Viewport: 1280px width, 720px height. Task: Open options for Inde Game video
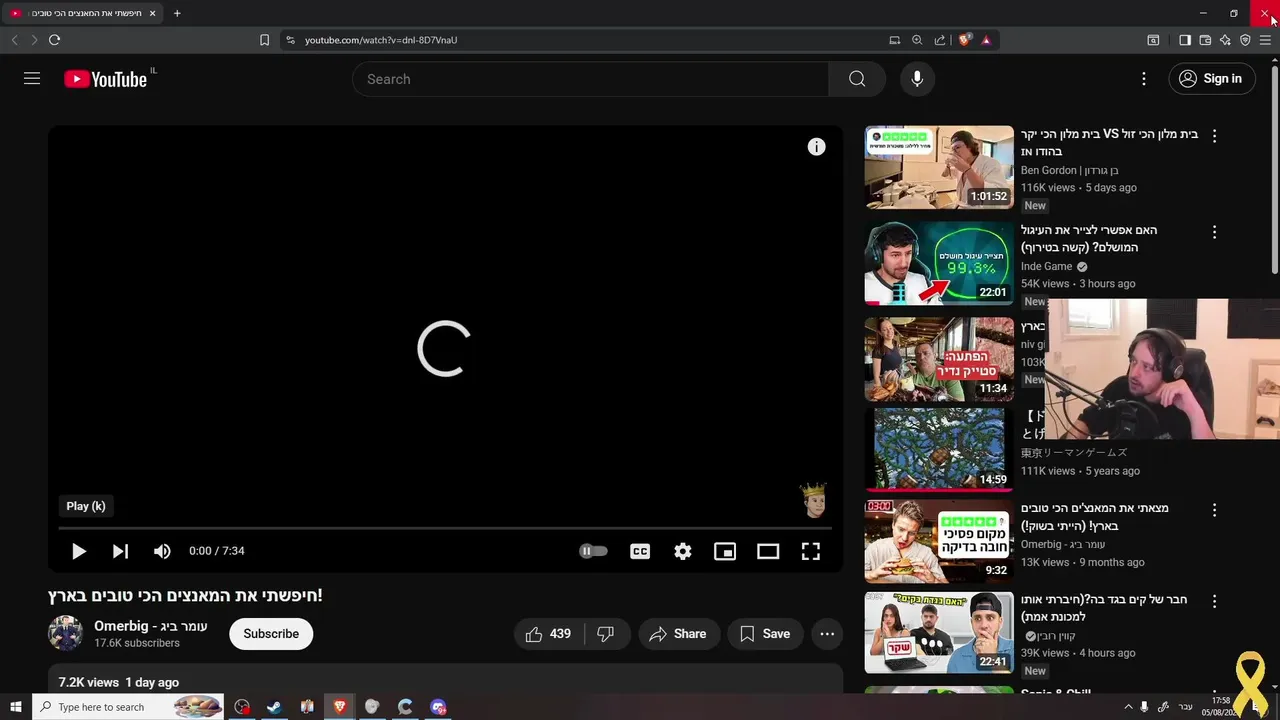tap(1215, 231)
